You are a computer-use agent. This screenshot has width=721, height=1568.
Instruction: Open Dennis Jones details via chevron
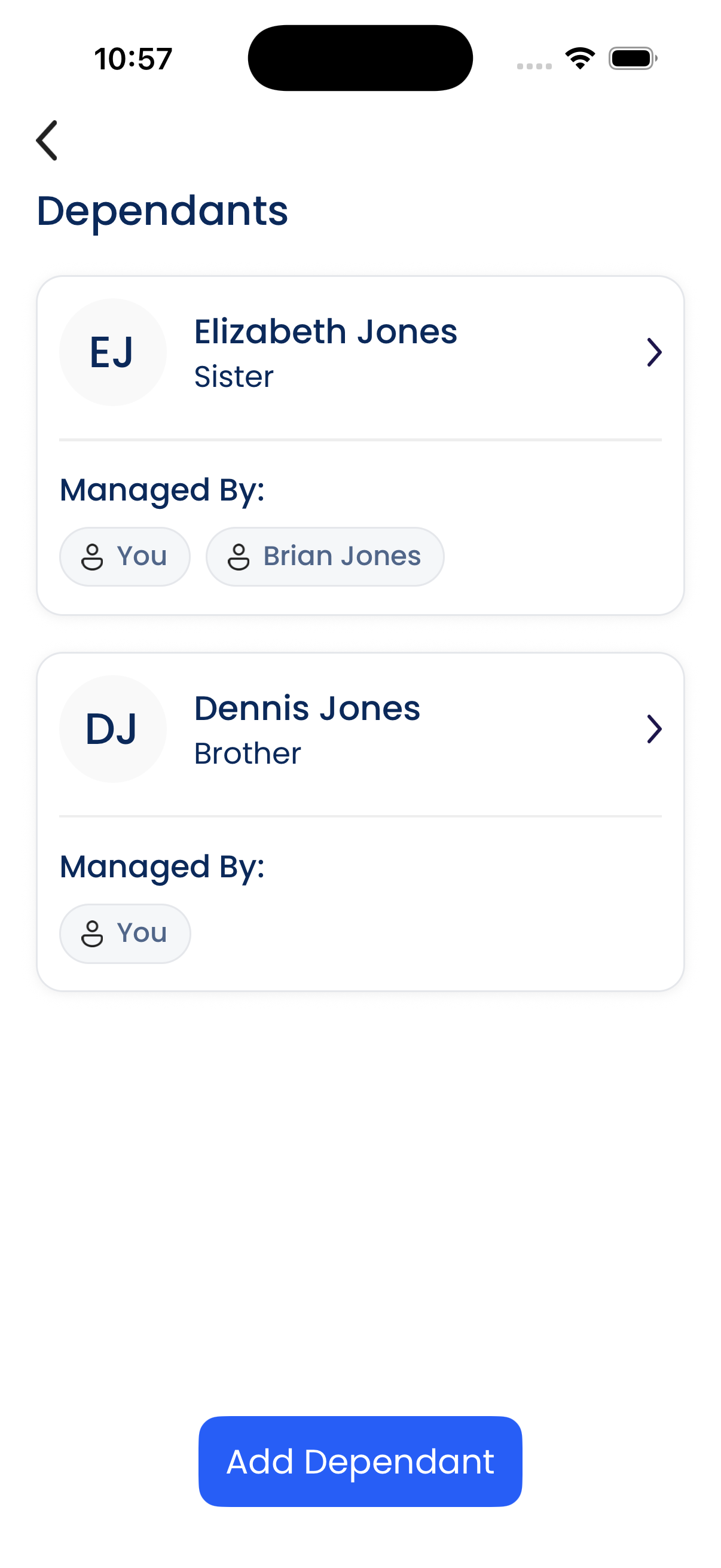[653, 728]
